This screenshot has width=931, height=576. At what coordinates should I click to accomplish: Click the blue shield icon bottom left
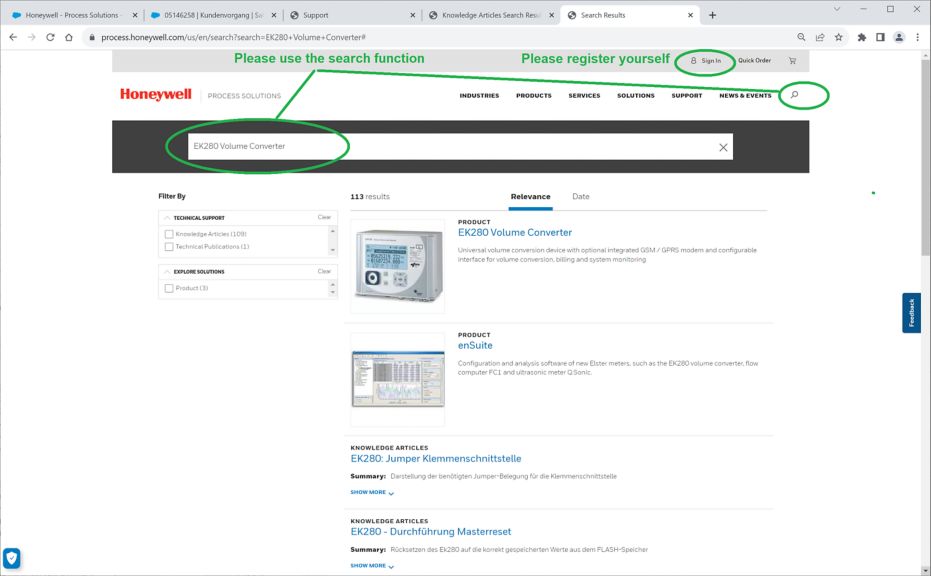click(x=12, y=558)
